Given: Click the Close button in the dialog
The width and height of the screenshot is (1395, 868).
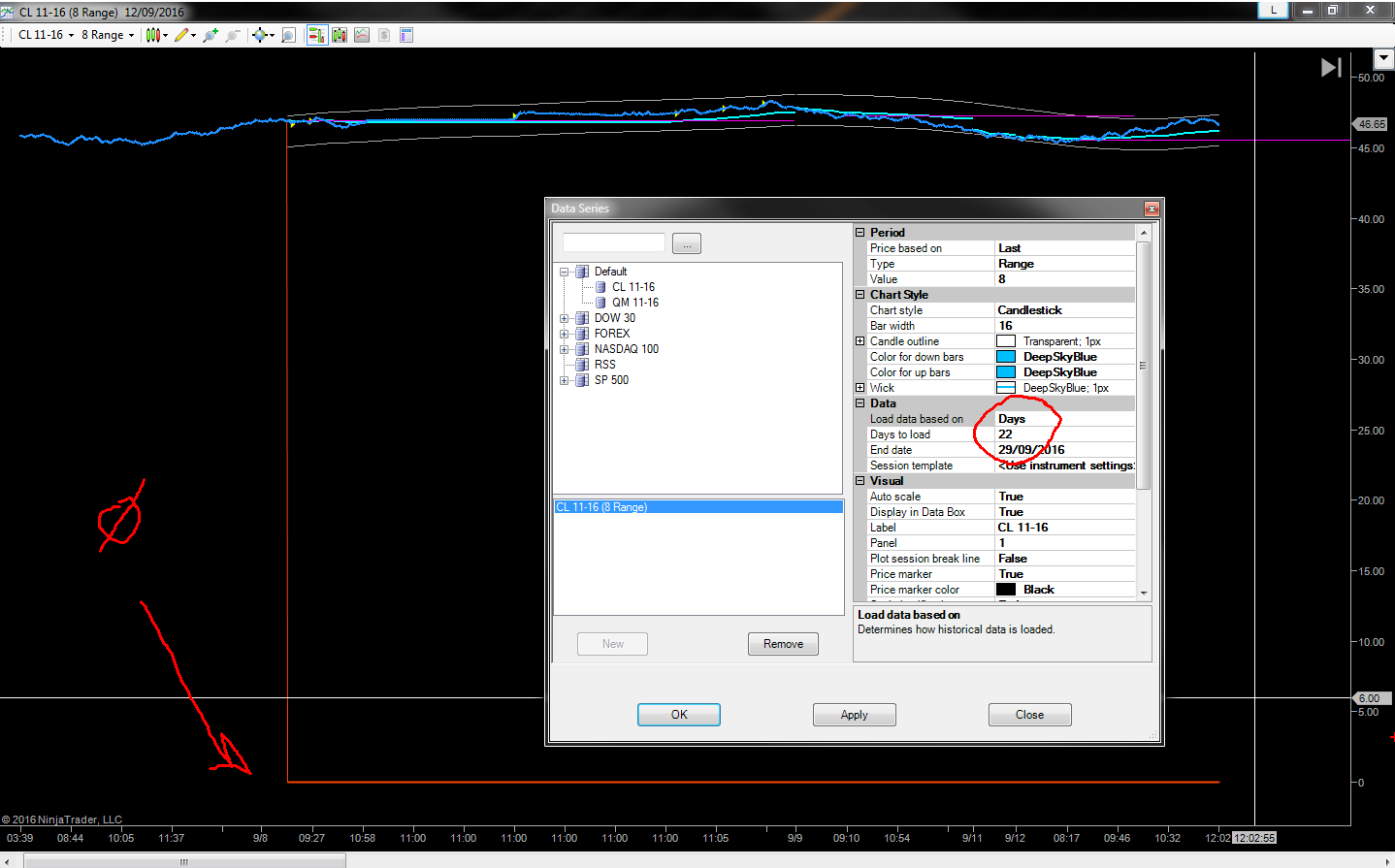Looking at the screenshot, I should click(x=1030, y=715).
